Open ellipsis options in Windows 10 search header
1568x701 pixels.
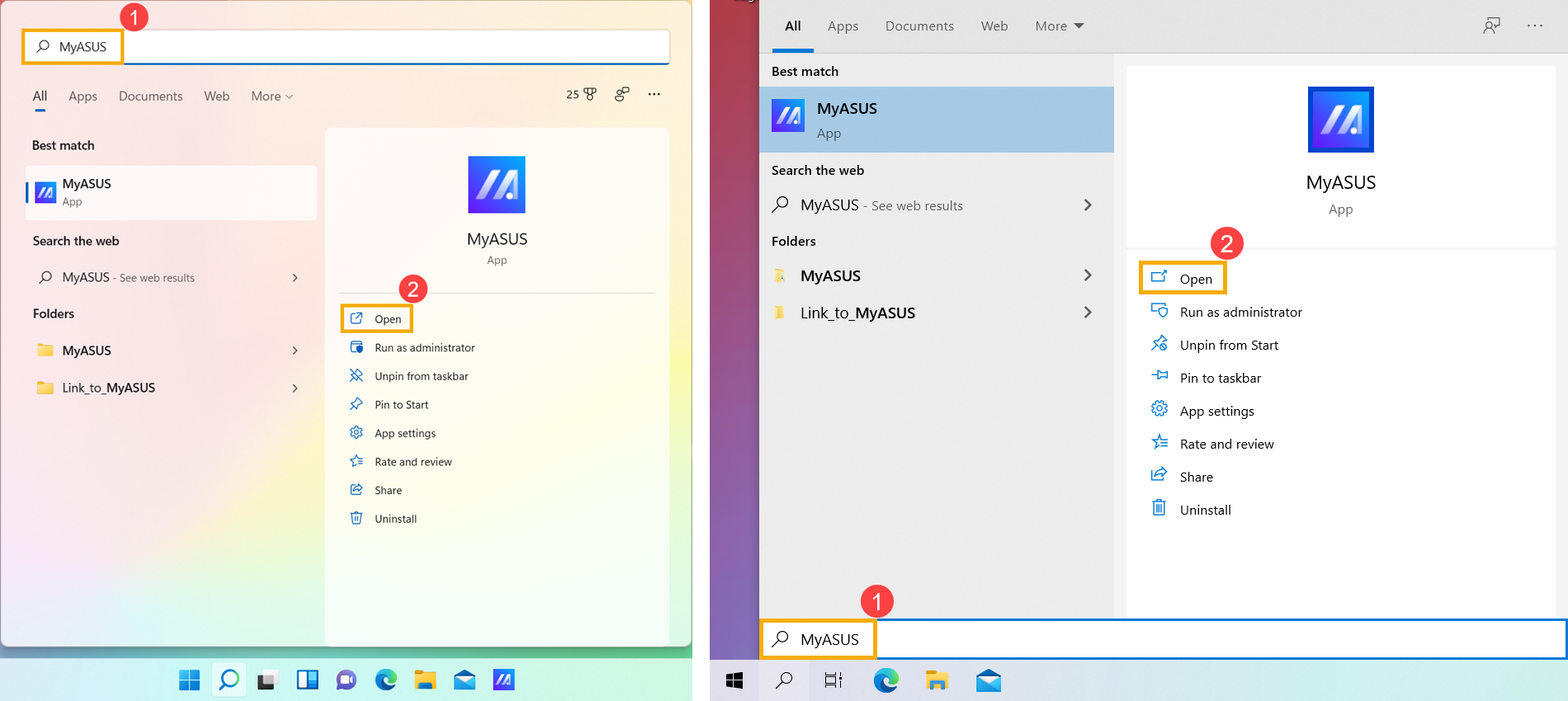pos(1535,26)
